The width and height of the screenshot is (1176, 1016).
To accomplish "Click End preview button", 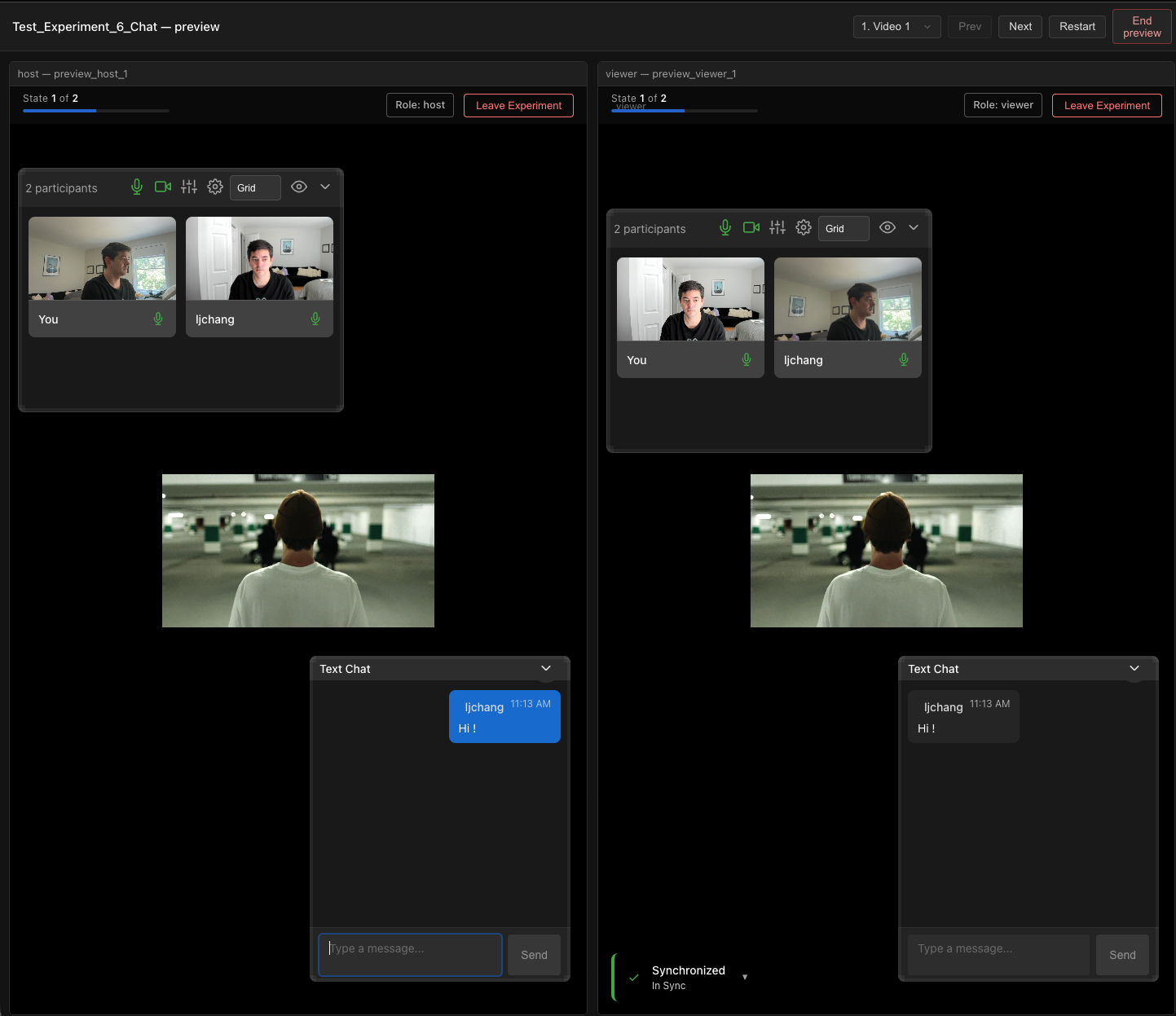I will 1142,27.
